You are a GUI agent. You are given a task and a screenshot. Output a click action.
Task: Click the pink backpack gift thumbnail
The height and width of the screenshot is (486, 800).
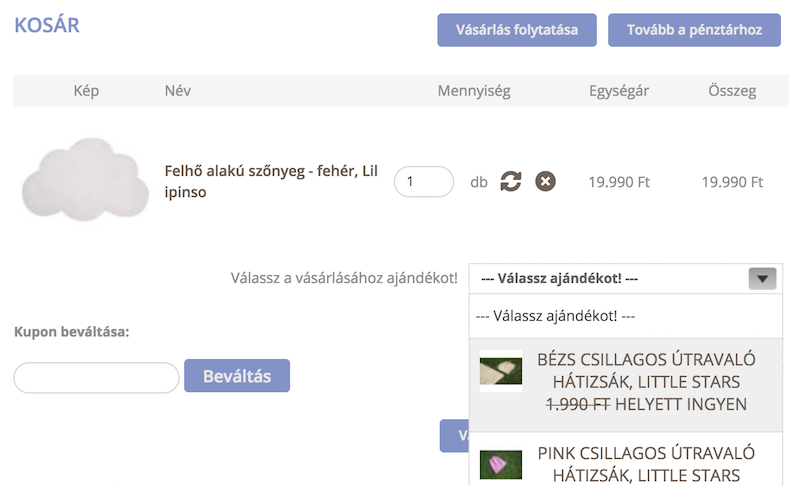click(501, 464)
